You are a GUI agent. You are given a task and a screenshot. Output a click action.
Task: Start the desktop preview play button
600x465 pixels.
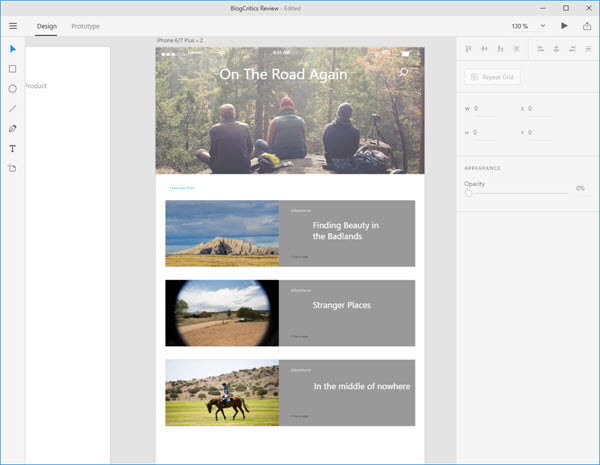click(x=564, y=26)
